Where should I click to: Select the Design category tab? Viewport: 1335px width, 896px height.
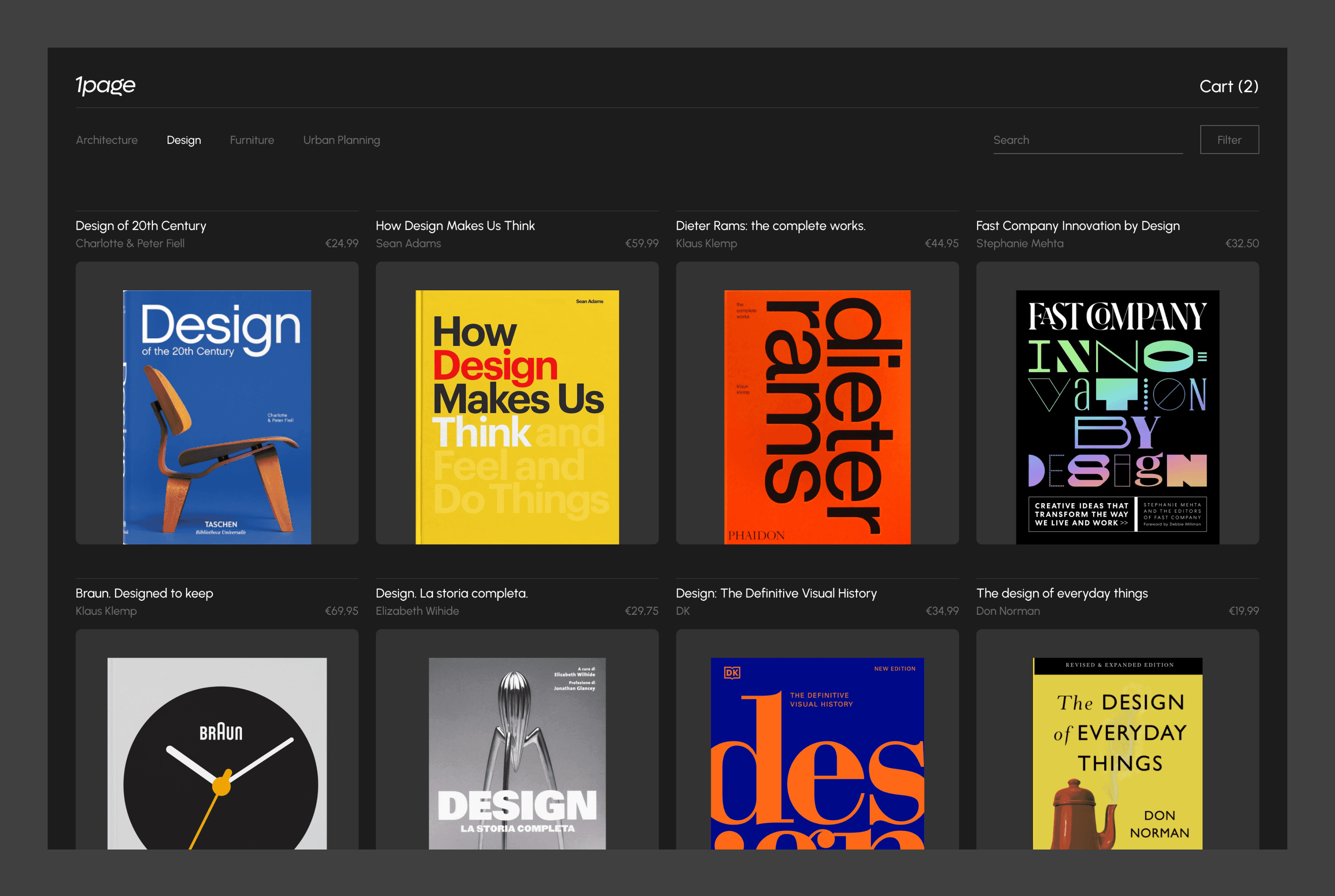tap(184, 140)
